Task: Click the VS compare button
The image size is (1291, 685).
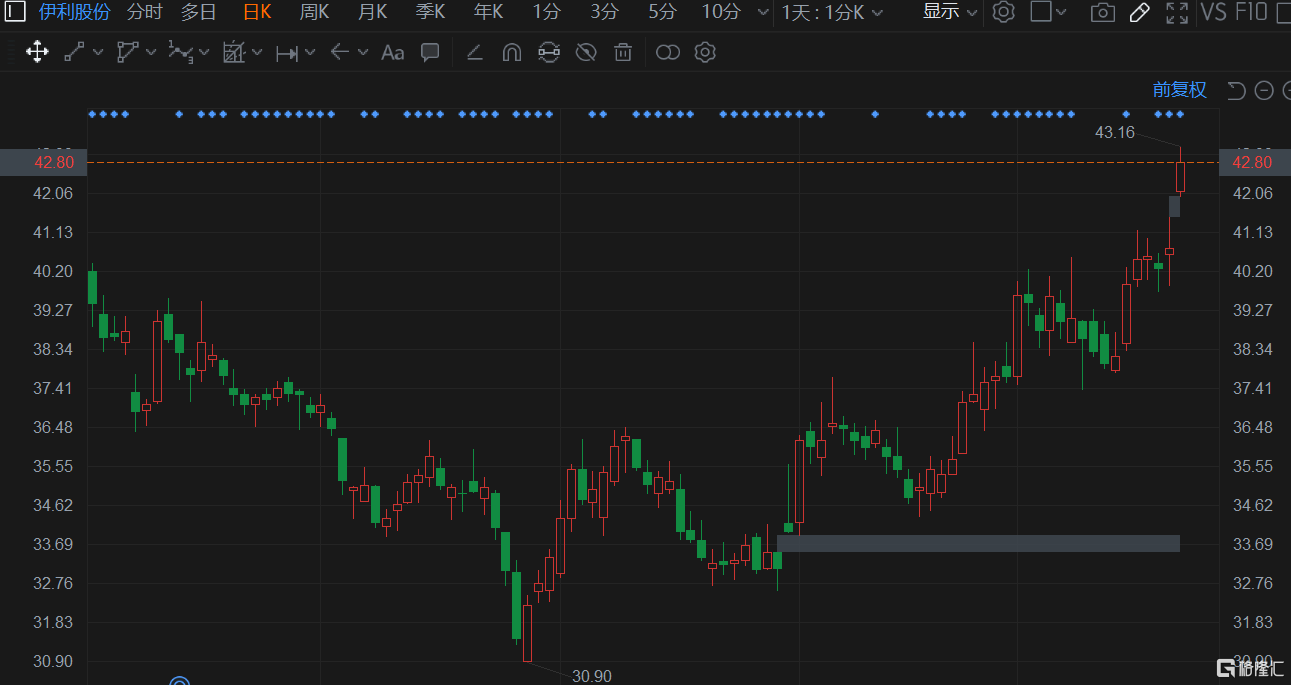Action: pyautogui.click(x=1213, y=12)
